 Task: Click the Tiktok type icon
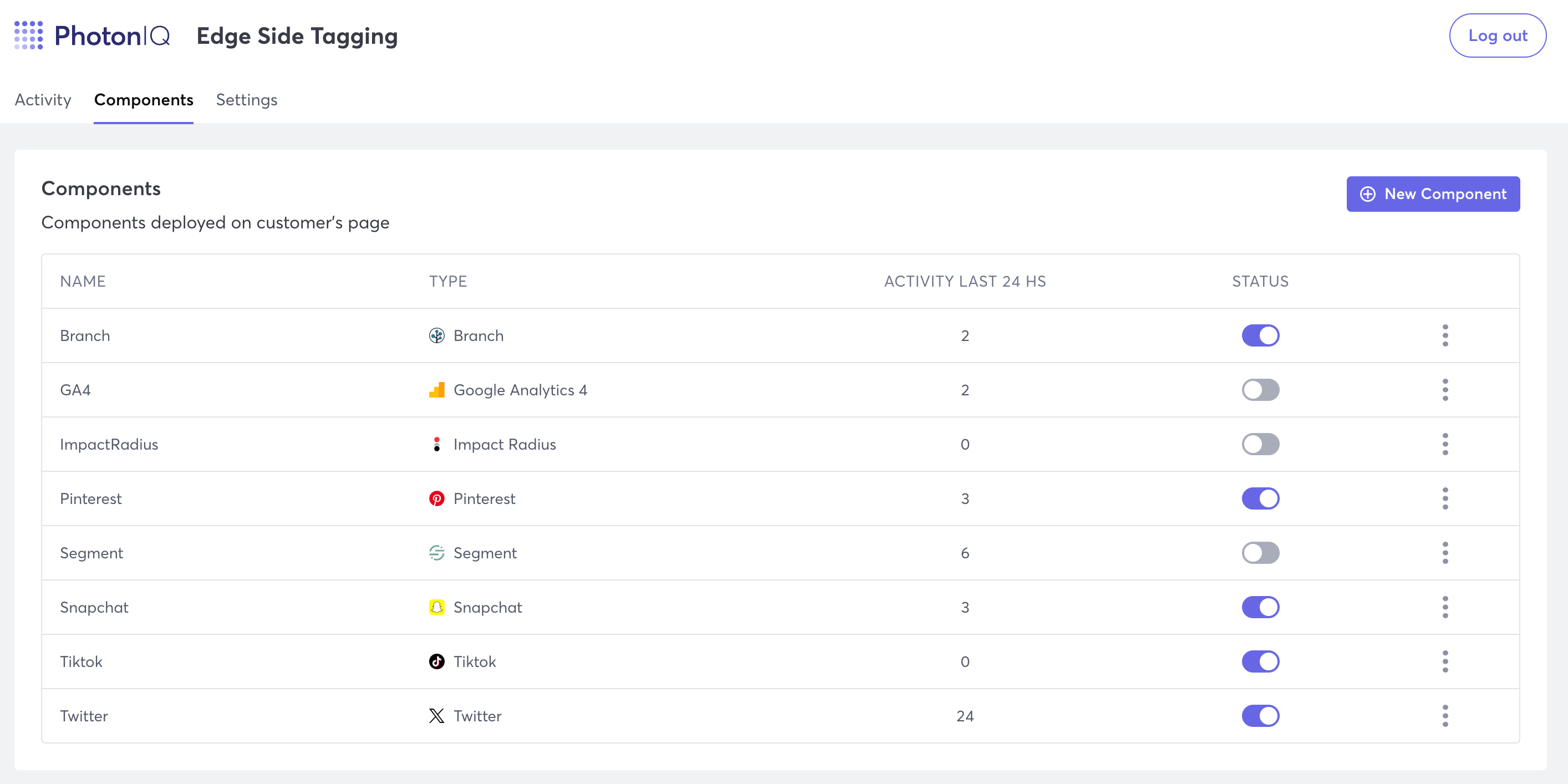[436, 661]
